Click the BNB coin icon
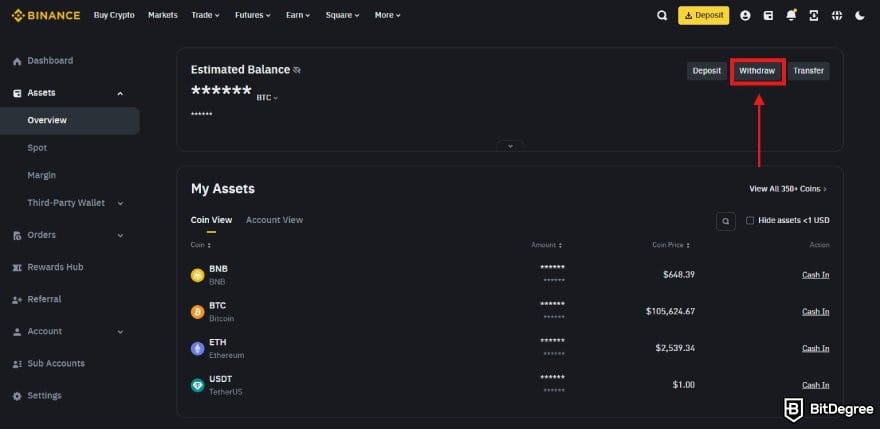Image resolution: width=880 pixels, height=429 pixels. [x=198, y=275]
